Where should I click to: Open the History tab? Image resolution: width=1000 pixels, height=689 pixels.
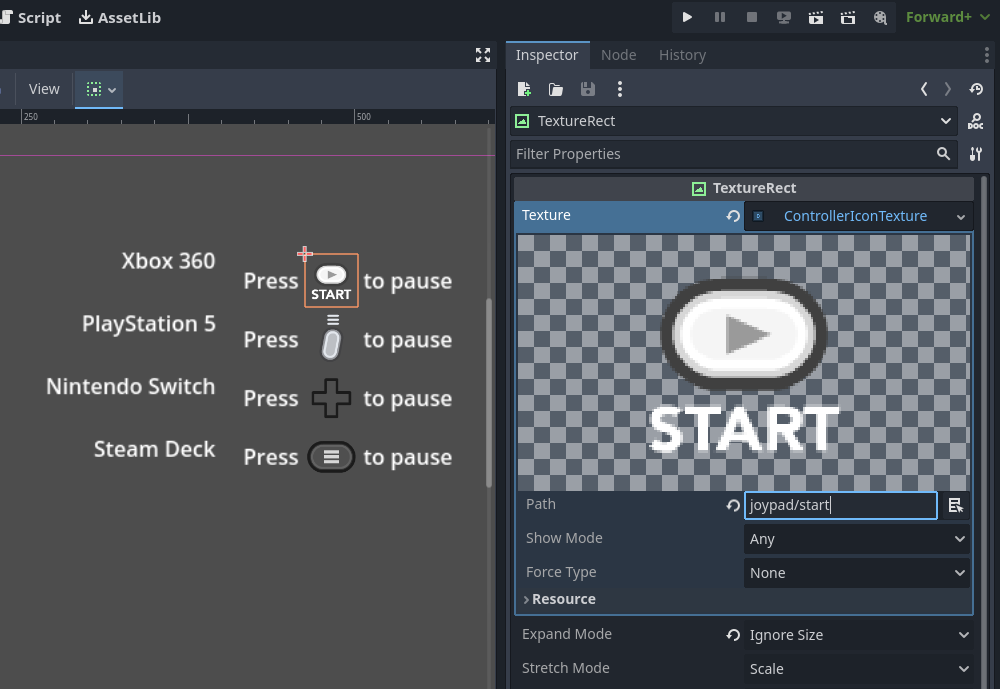click(x=682, y=55)
